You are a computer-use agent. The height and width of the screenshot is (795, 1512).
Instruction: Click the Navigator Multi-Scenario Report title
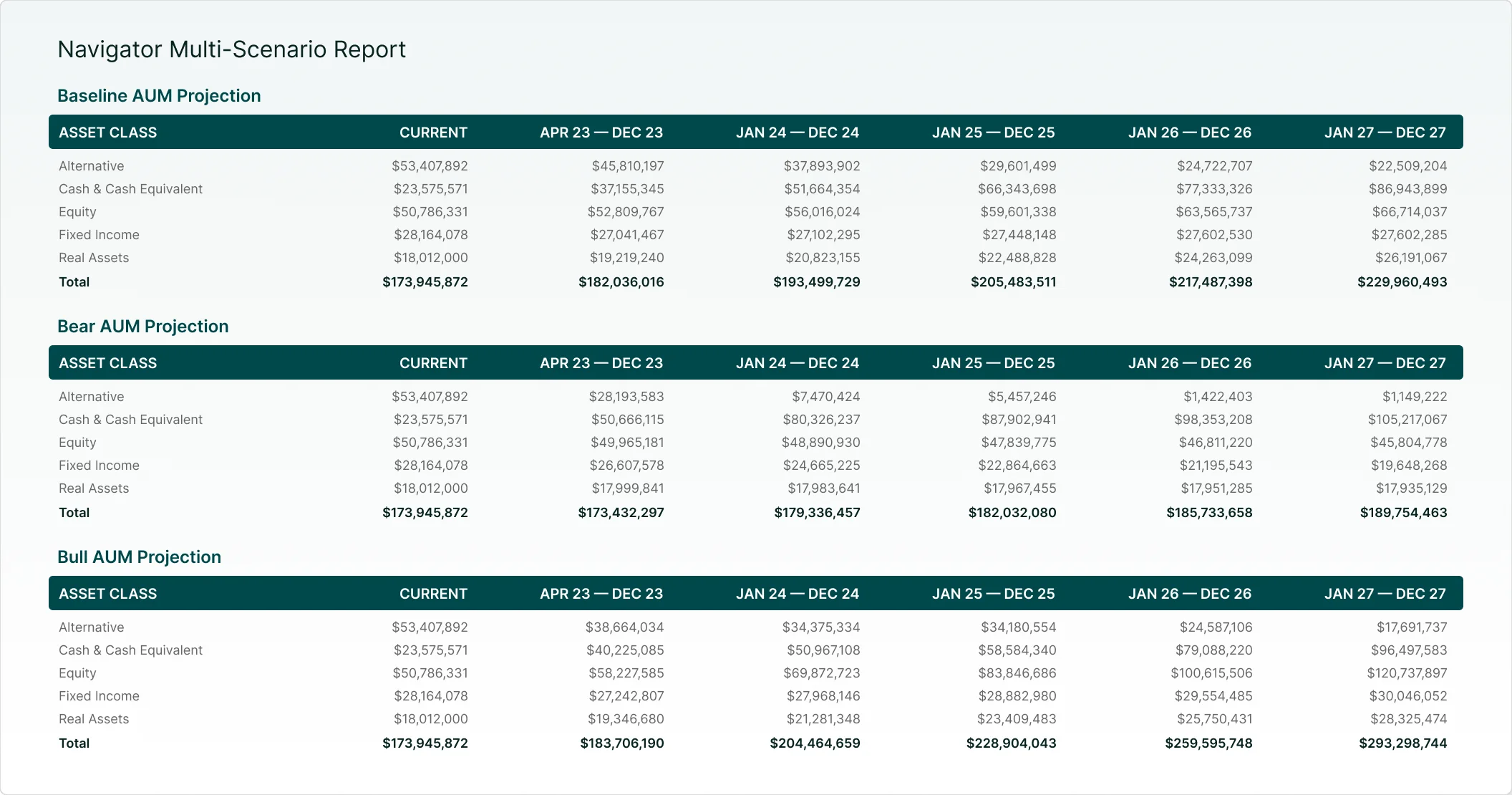231,49
